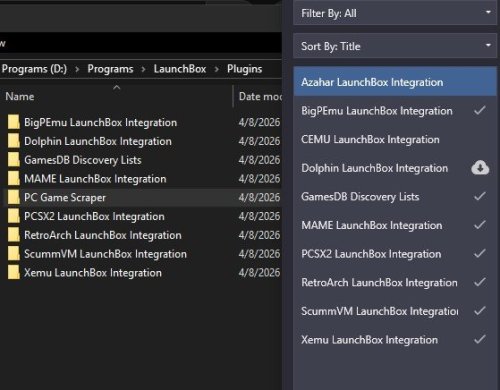
Task: Select Xemu LaunchBox Integration folder in Explorer
Action: [x=93, y=273]
